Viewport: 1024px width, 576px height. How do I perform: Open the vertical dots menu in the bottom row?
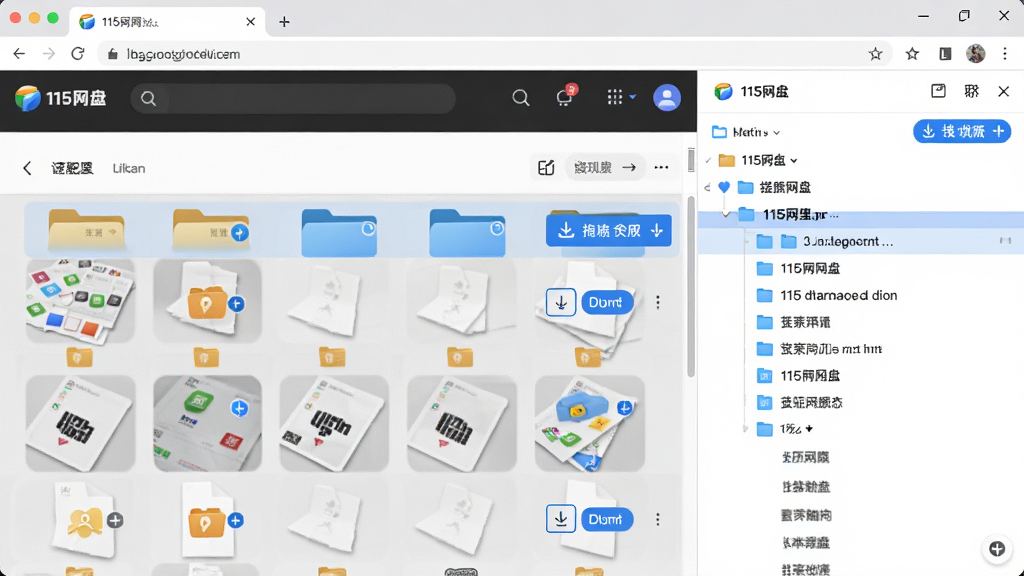658,519
